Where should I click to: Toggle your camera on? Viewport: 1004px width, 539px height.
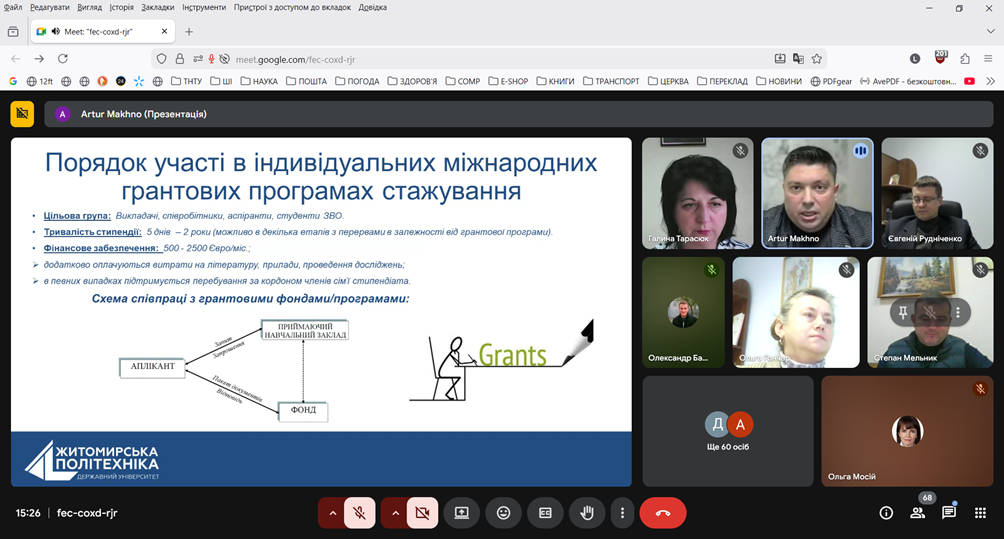[x=420, y=513]
